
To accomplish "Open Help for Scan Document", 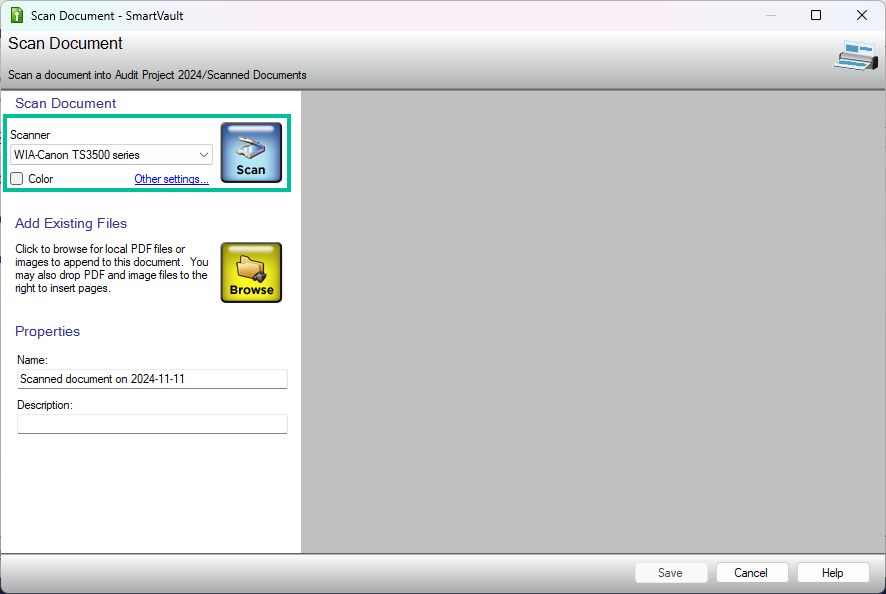I will [x=832, y=573].
